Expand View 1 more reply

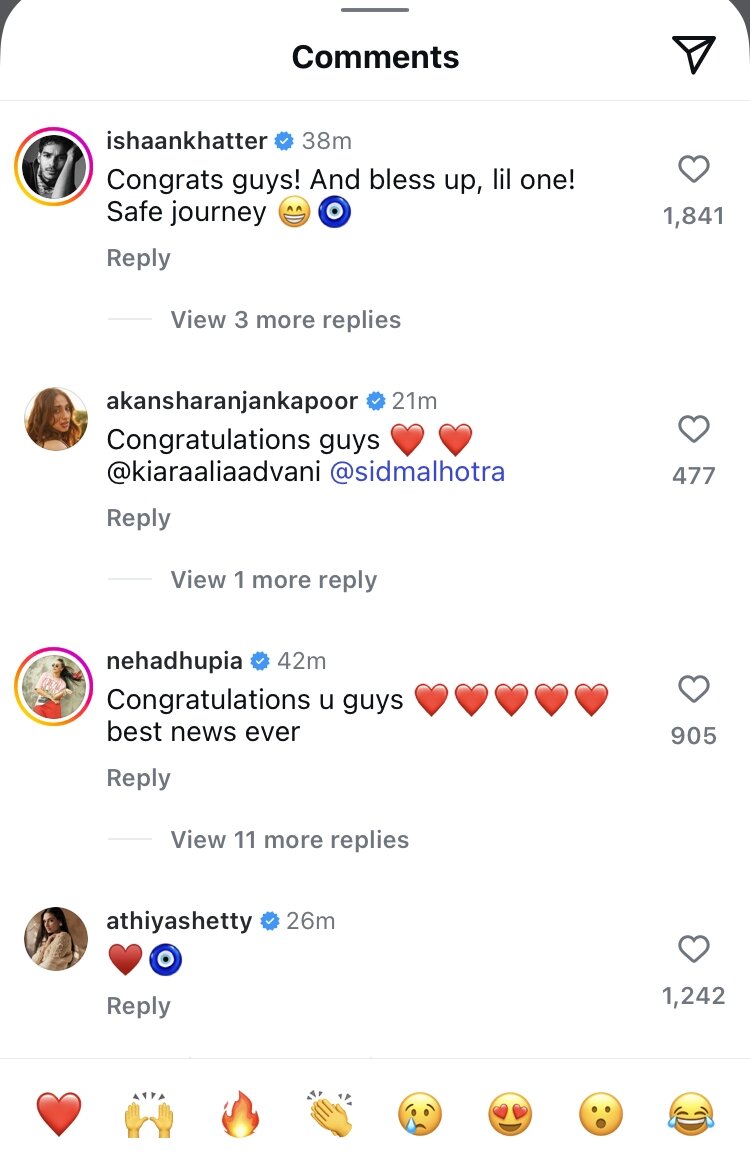click(x=273, y=580)
